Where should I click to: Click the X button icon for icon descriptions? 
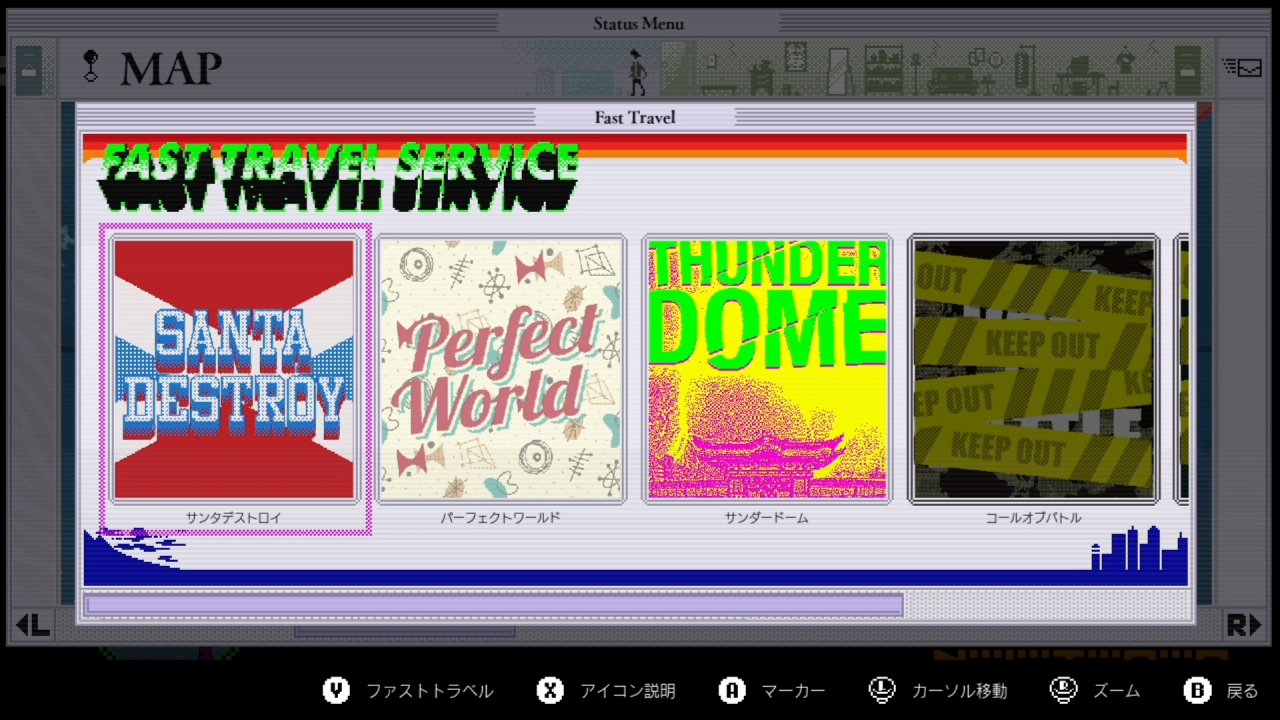coord(550,690)
